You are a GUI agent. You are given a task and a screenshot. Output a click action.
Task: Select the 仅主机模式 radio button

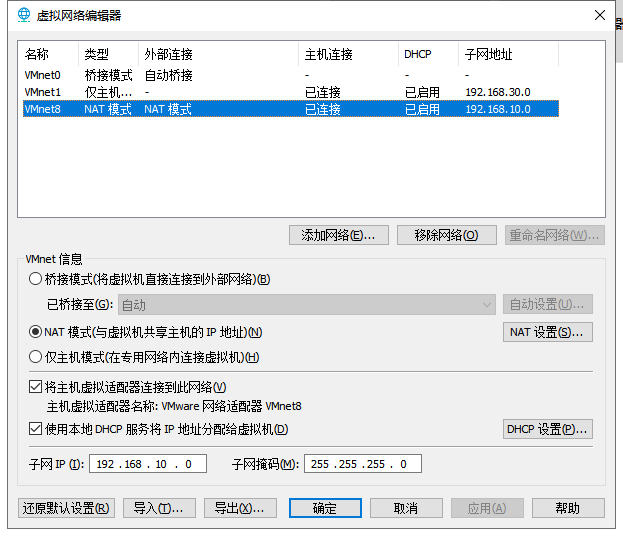[x=35, y=357]
